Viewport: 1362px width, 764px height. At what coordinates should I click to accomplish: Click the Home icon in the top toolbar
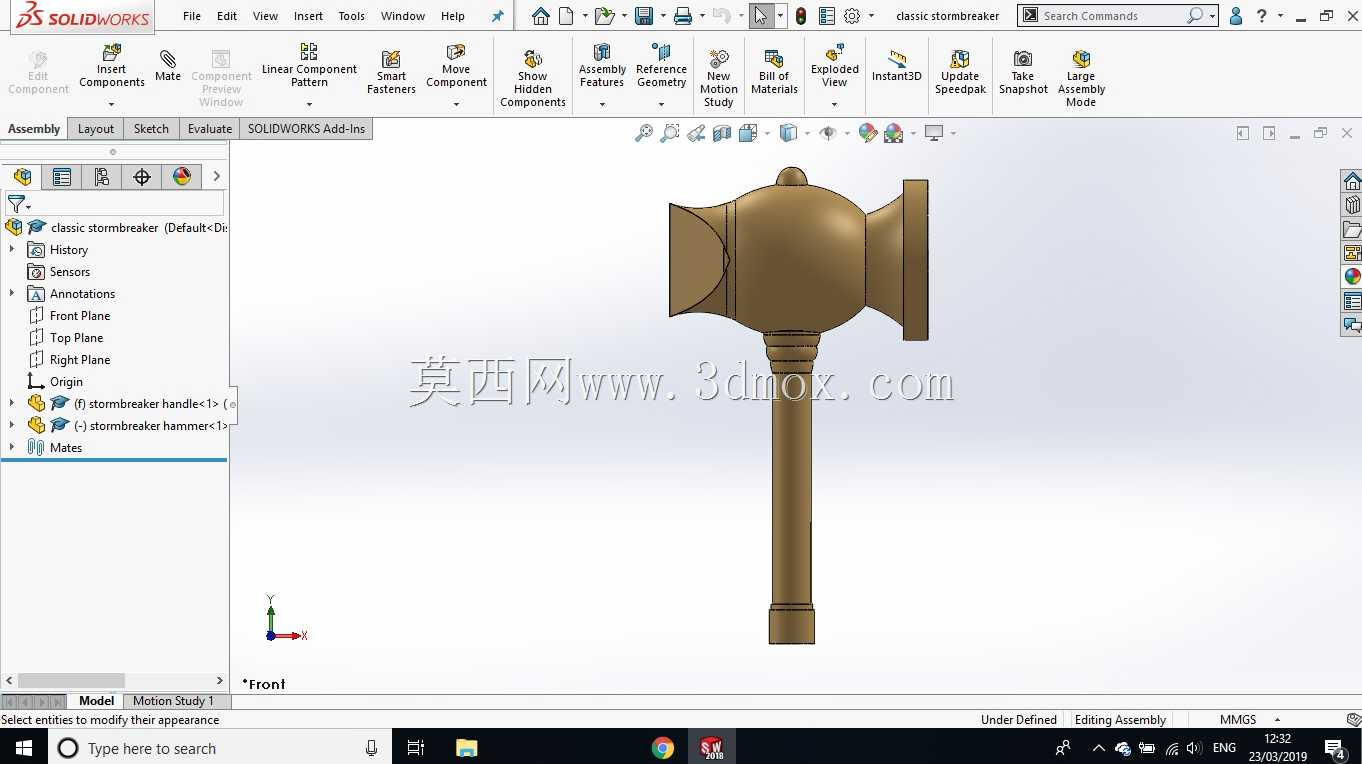tap(540, 16)
